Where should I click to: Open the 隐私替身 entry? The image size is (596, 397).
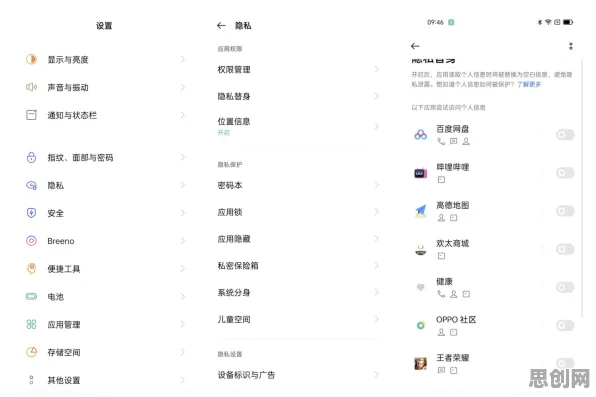pos(298,96)
